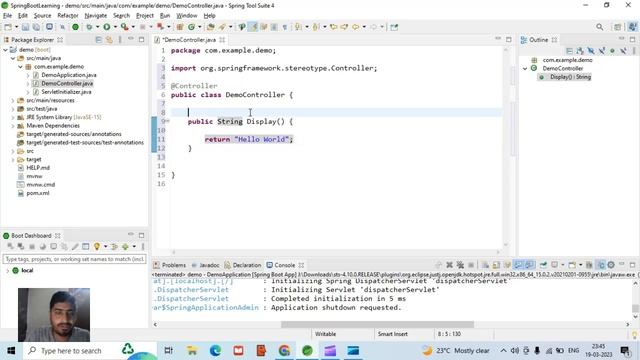The width and height of the screenshot is (640, 360).
Task: Toggle Hide Fields in Outline toolbar
Action: [x=591, y=51]
